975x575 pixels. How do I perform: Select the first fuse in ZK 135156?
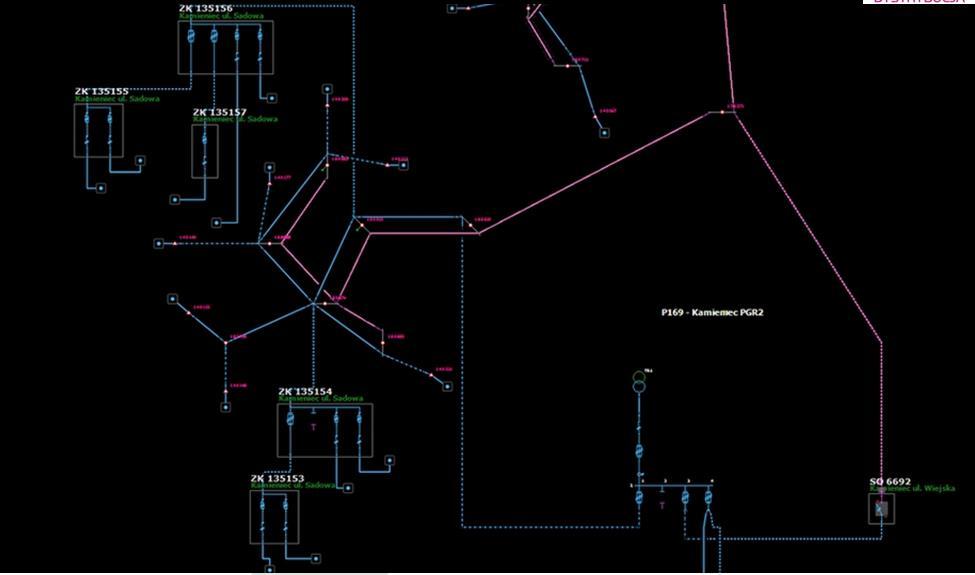[191, 36]
